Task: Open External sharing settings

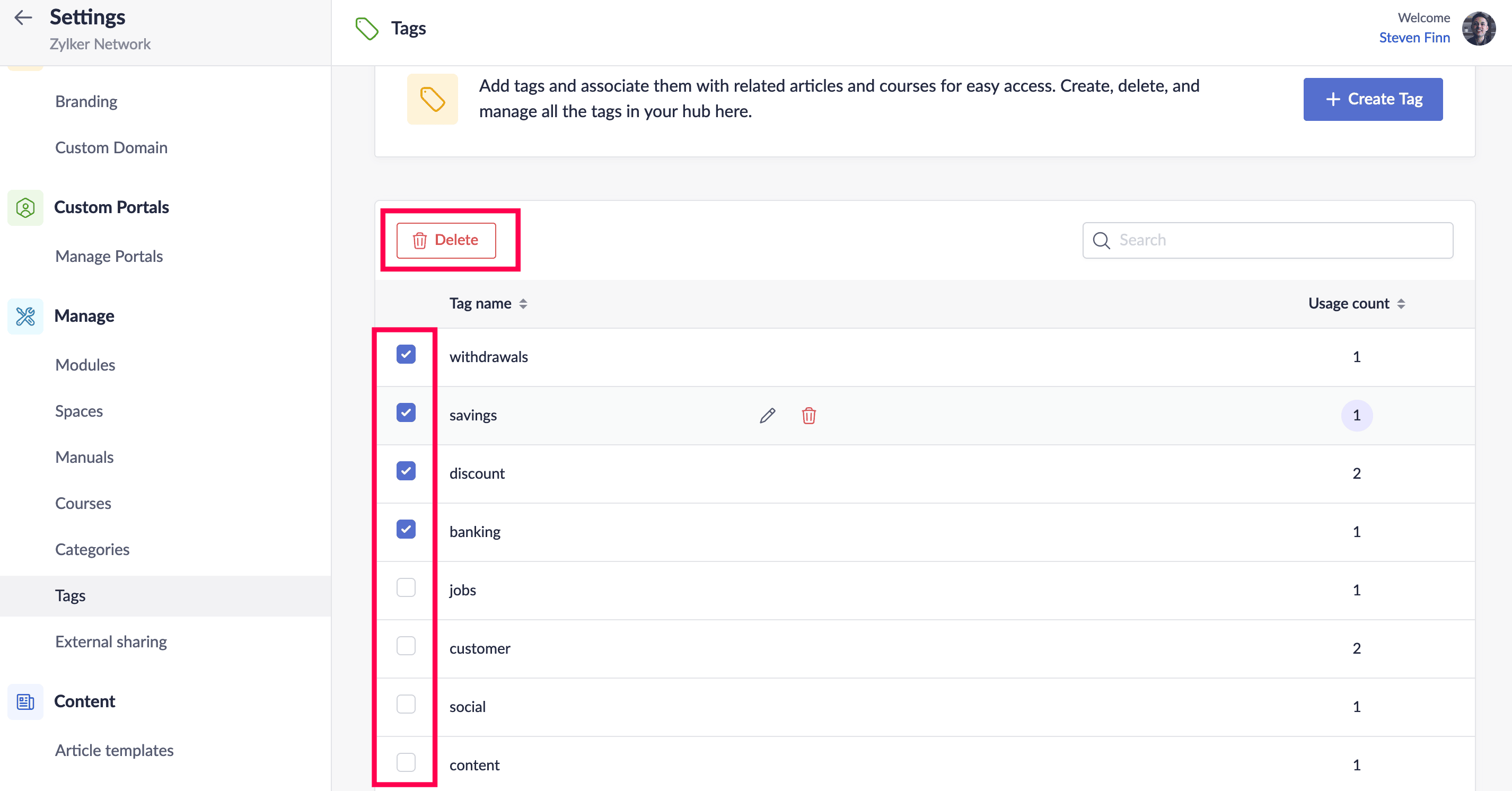Action: click(111, 641)
